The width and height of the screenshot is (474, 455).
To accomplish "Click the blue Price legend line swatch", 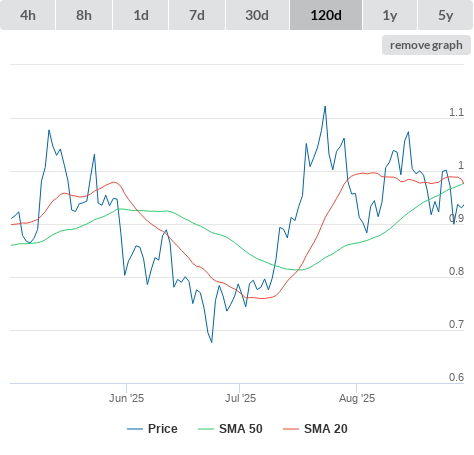I will pyautogui.click(x=135, y=429).
